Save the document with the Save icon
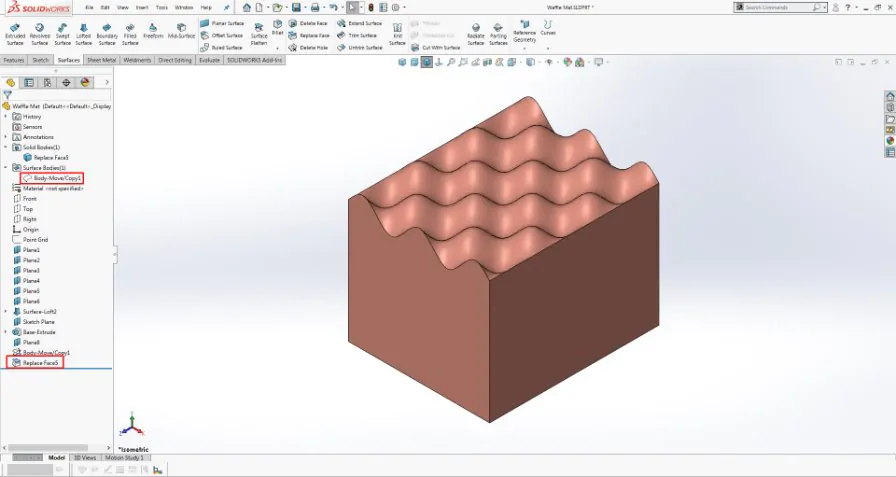The image size is (896, 477). coord(296,7)
